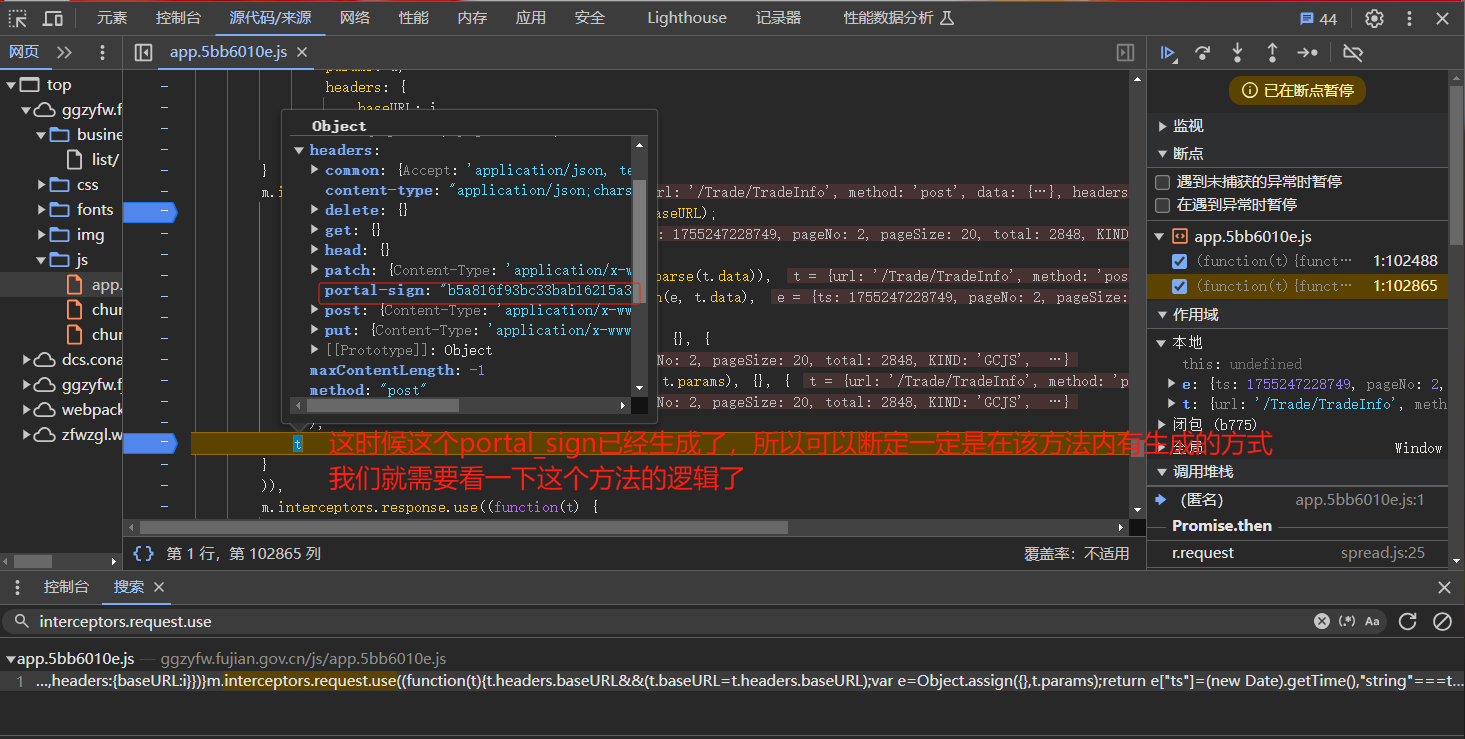Close the app.5bb6010e.js file tab

tap(302, 52)
